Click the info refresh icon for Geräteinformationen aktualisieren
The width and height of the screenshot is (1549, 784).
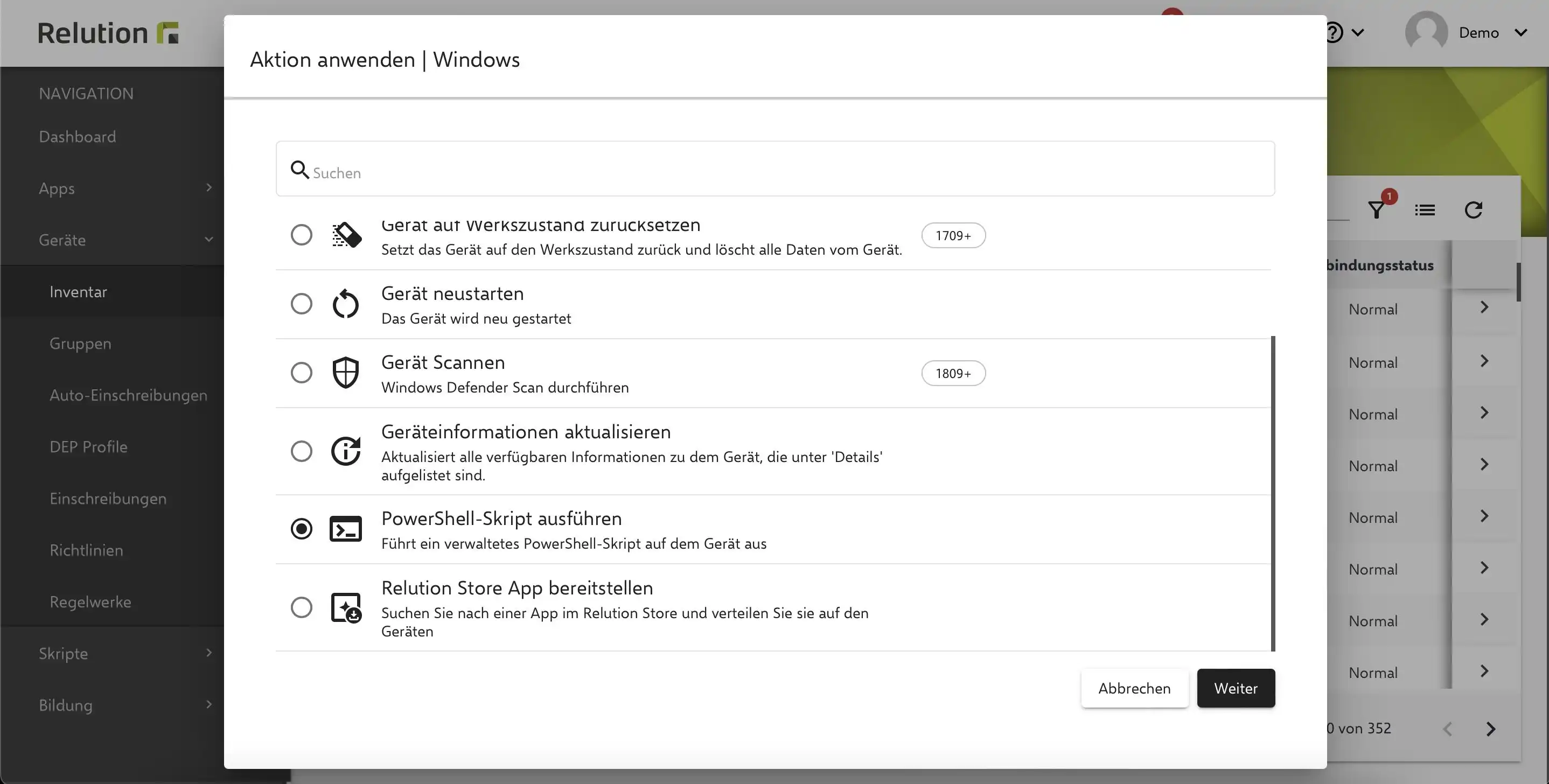tap(346, 451)
